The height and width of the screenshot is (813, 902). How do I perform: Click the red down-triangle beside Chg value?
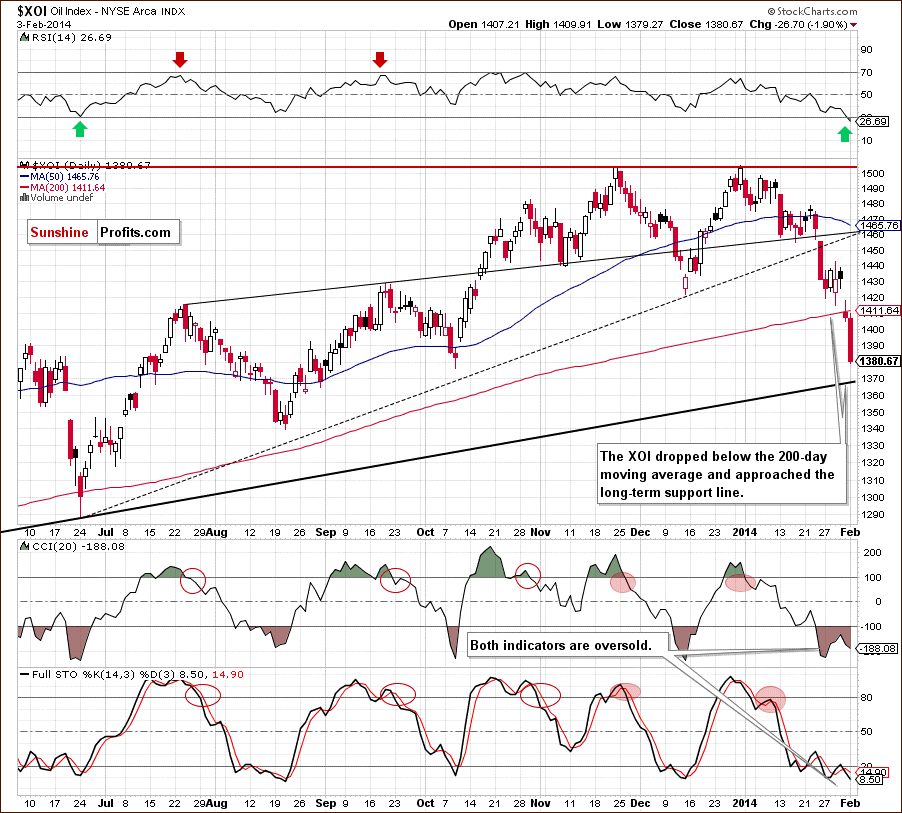[x=854, y=25]
